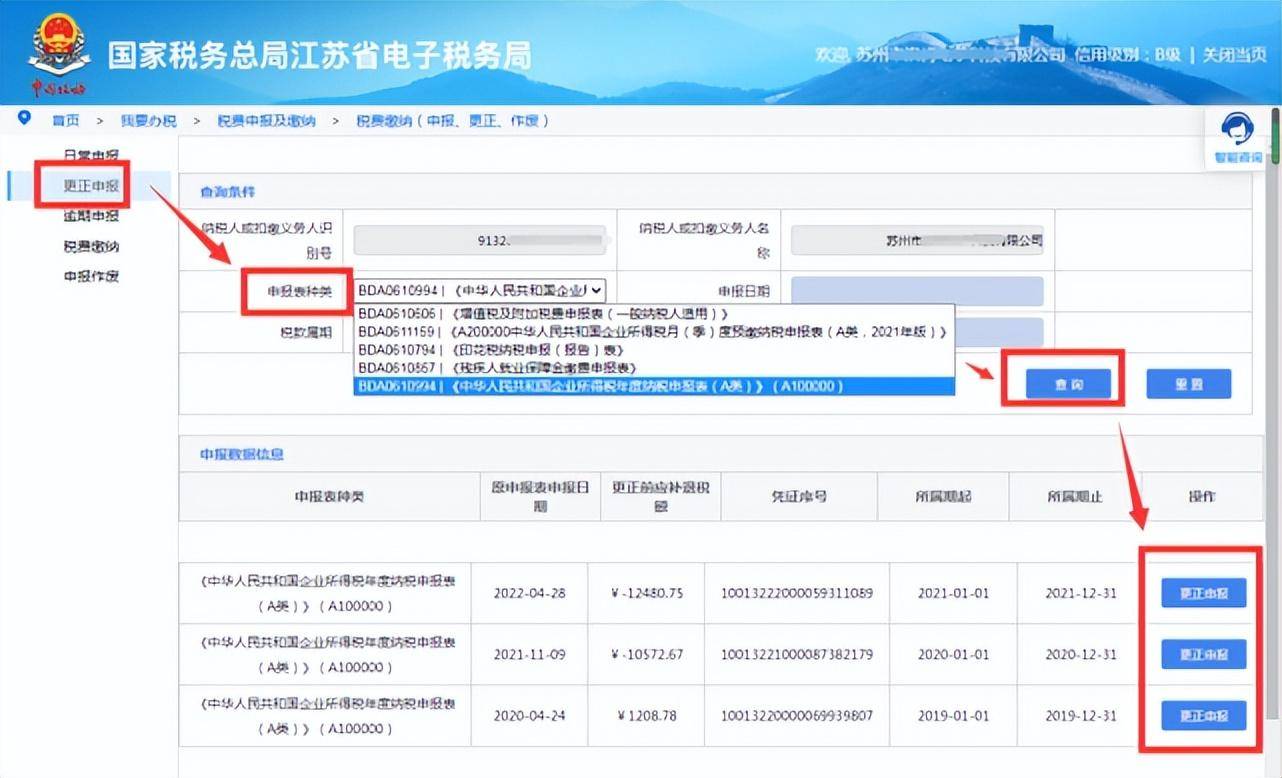
Task: Click voucher number 10013220000069939807
Action: [x=796, y=716]
